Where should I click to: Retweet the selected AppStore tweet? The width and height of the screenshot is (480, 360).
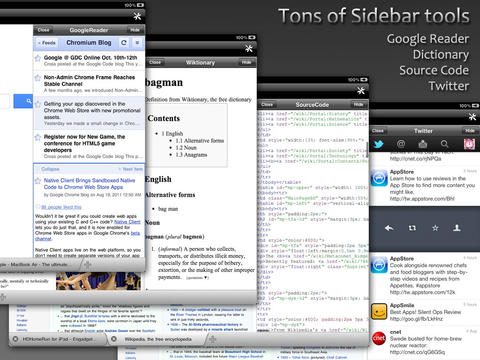tap(412, 228)
